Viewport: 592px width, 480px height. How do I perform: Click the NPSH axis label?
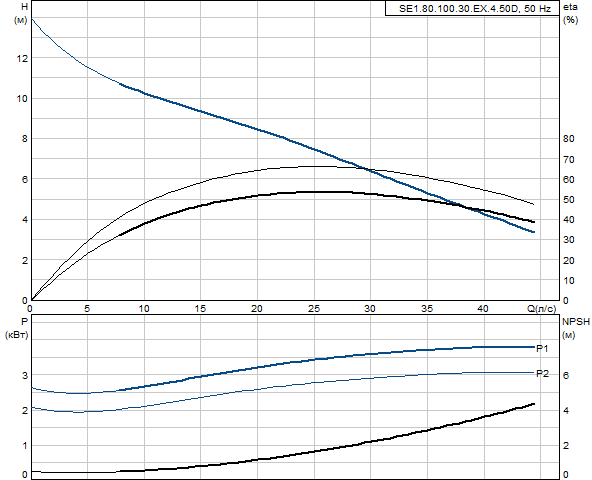point(576,321)
